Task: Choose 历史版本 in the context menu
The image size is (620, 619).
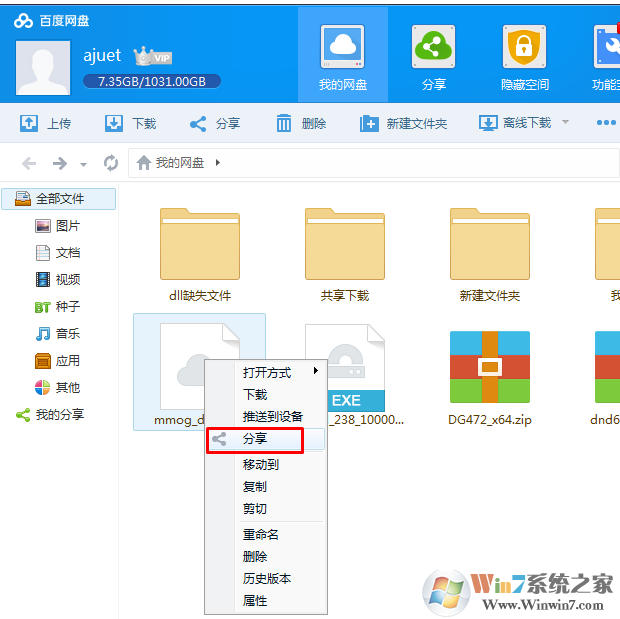Action: click(266, 579)
